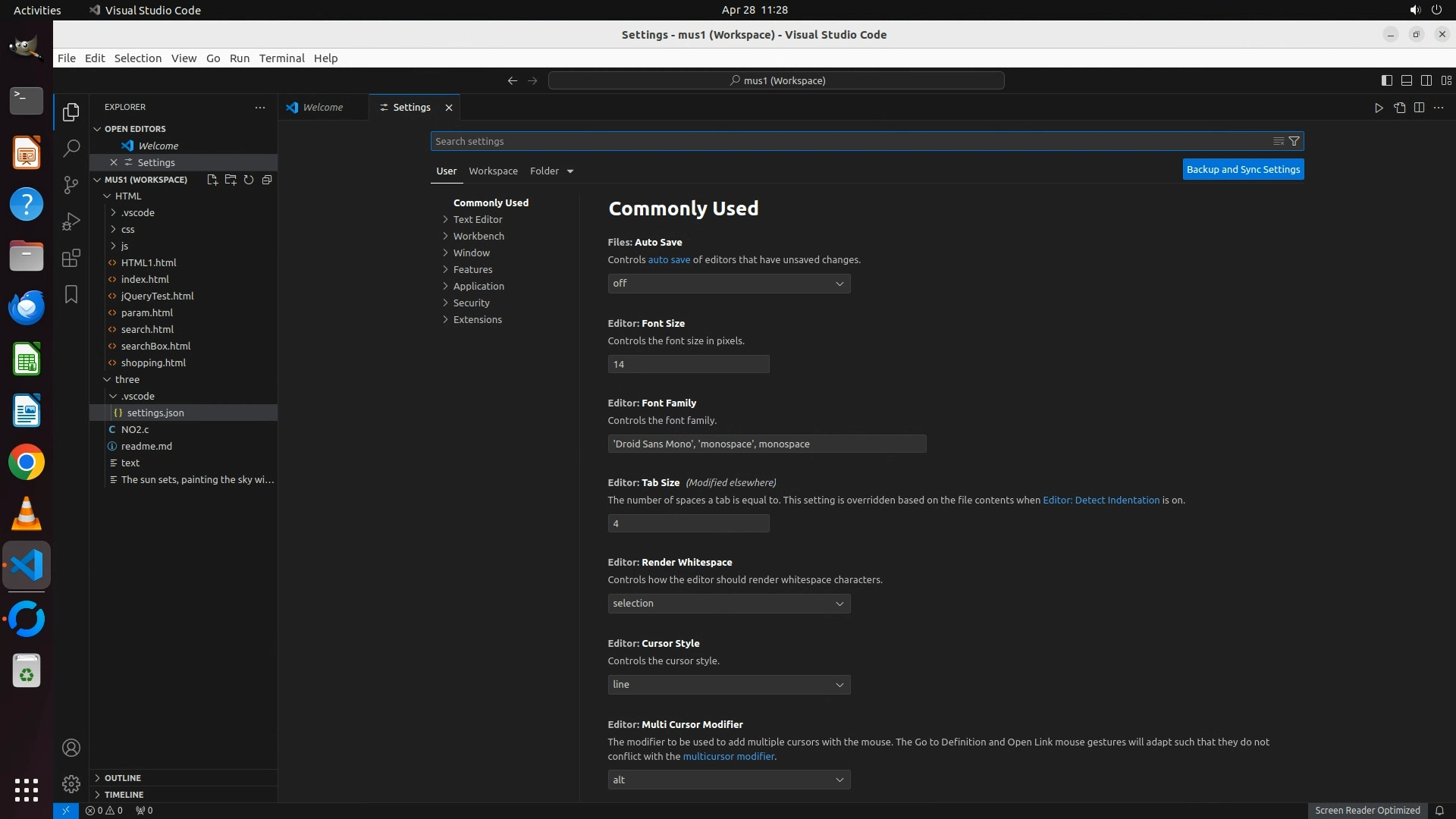Open the Auto Save dropdown

pyautogui.click(x=728, y=284)
